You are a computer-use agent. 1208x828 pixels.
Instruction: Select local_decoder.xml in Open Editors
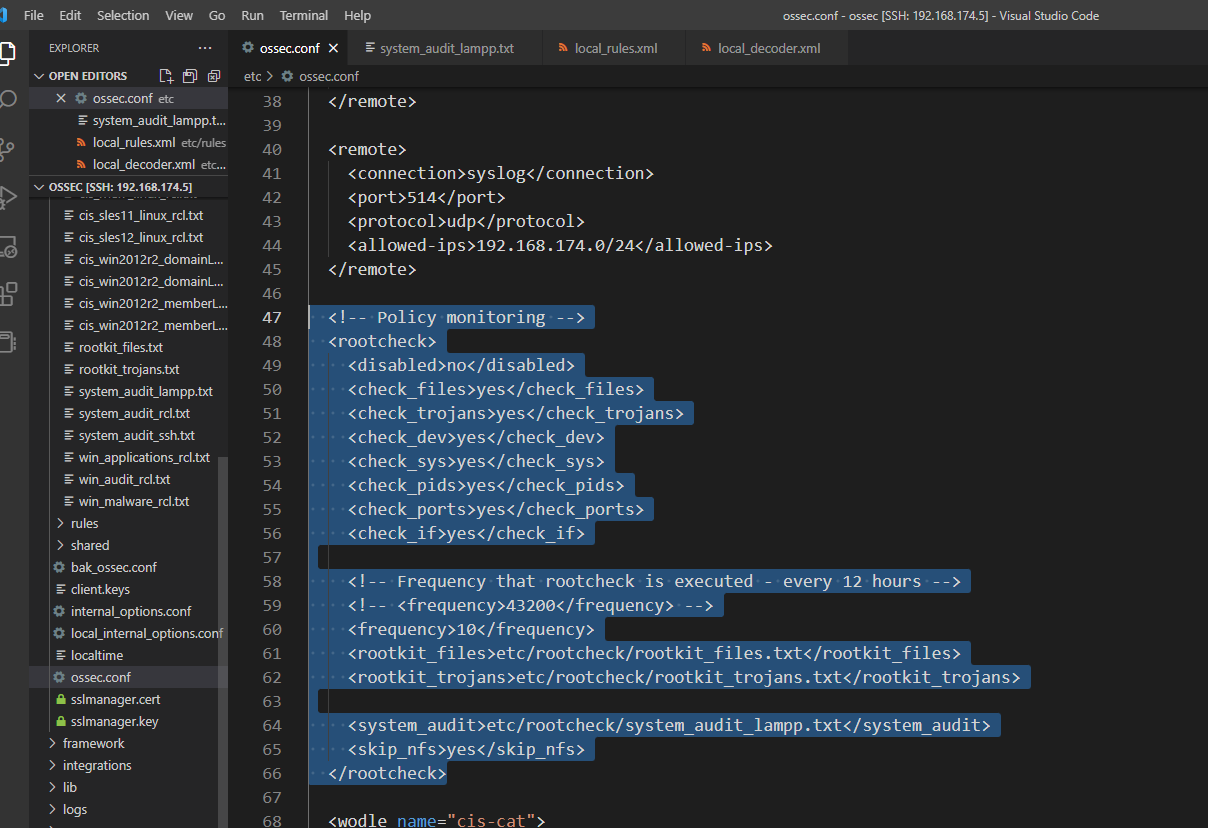pyautogui.click(x=143, y=164)
